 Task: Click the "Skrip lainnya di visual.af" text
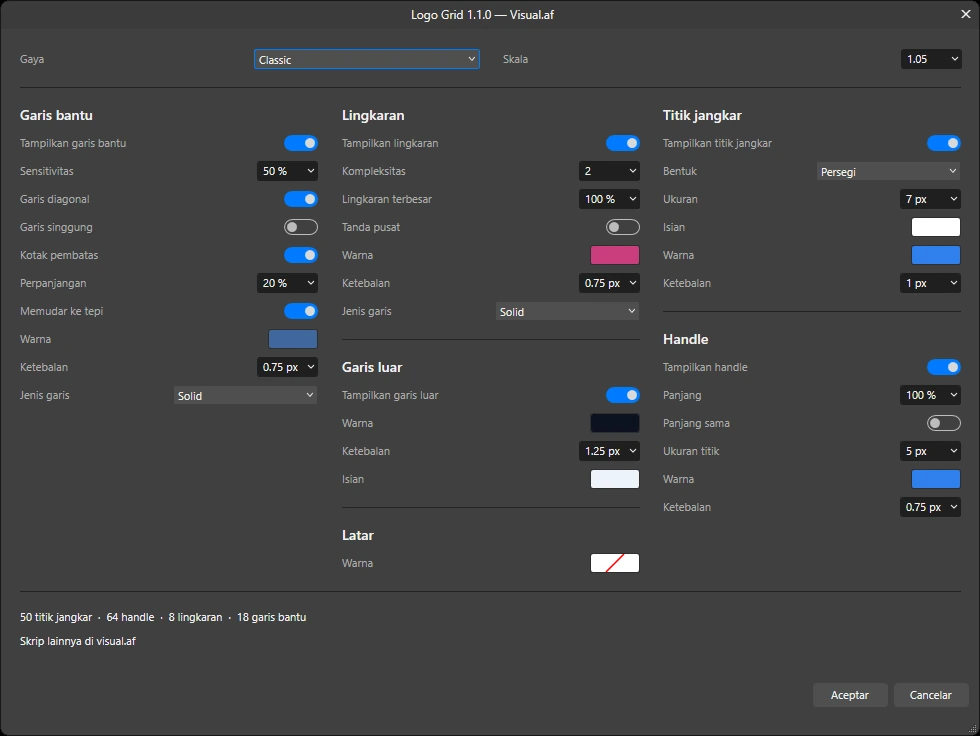point(78,641)
